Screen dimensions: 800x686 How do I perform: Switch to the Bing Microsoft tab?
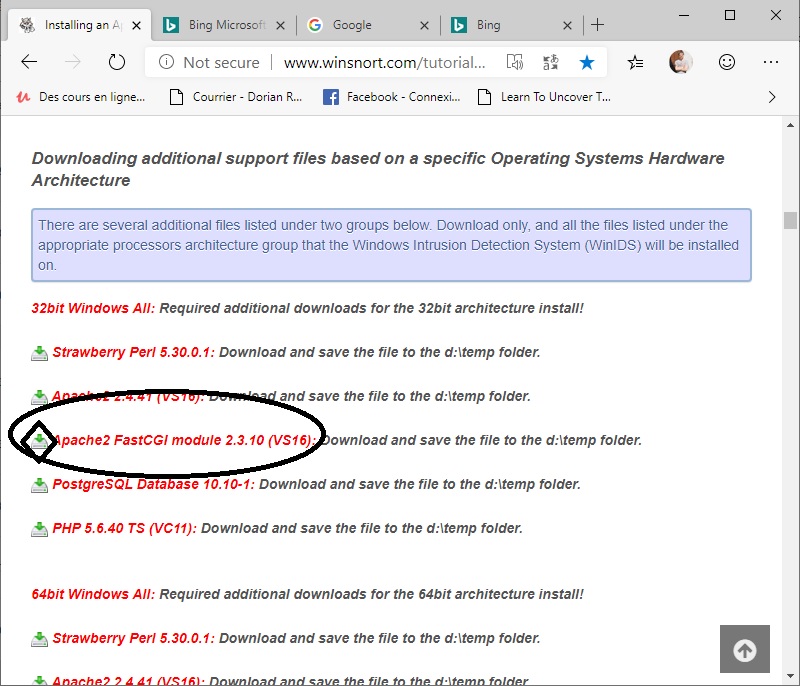click(227, 24)
